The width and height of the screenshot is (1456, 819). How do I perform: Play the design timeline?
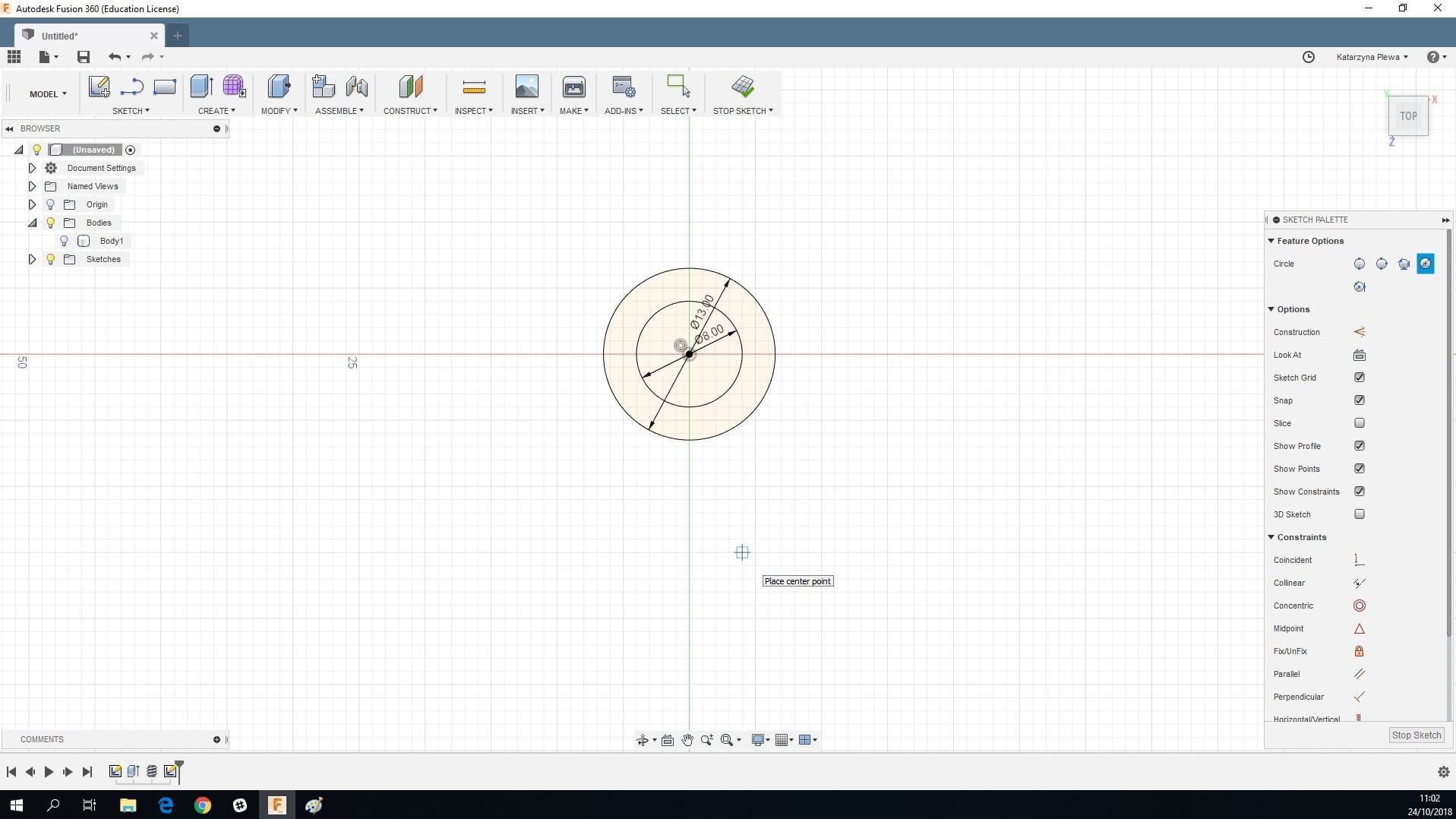[49, 772]
